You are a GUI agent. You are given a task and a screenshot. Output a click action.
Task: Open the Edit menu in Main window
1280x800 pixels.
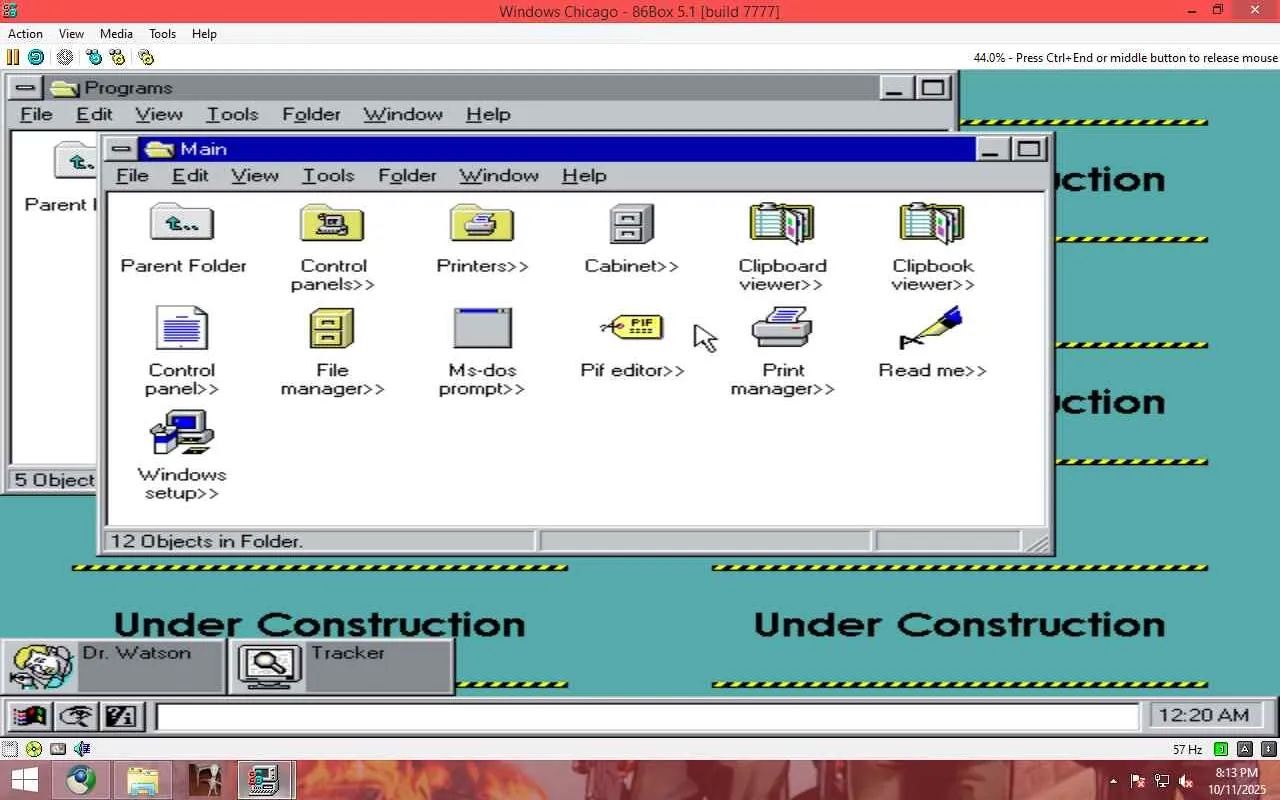pyautogui.click(x=190, y=176)
